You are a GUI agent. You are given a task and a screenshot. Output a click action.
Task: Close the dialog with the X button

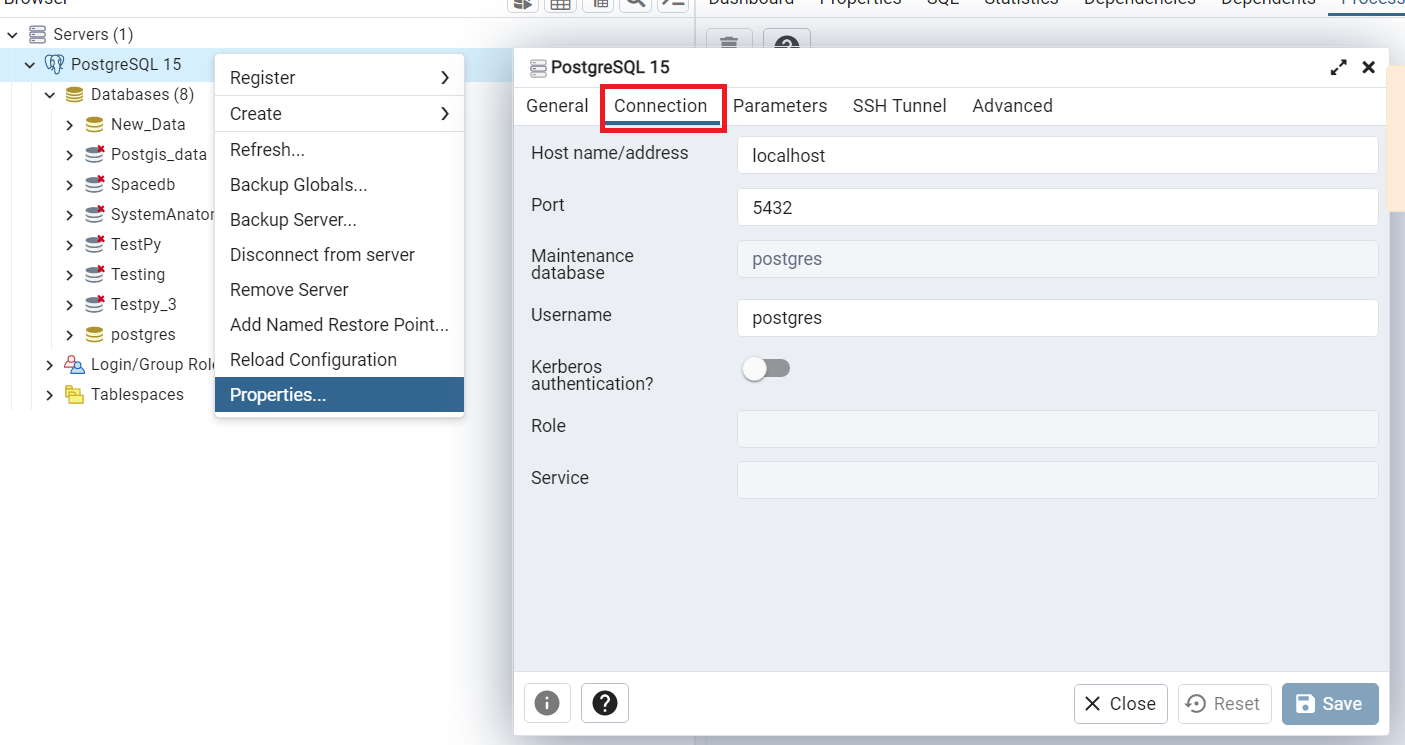[1369, 68]
